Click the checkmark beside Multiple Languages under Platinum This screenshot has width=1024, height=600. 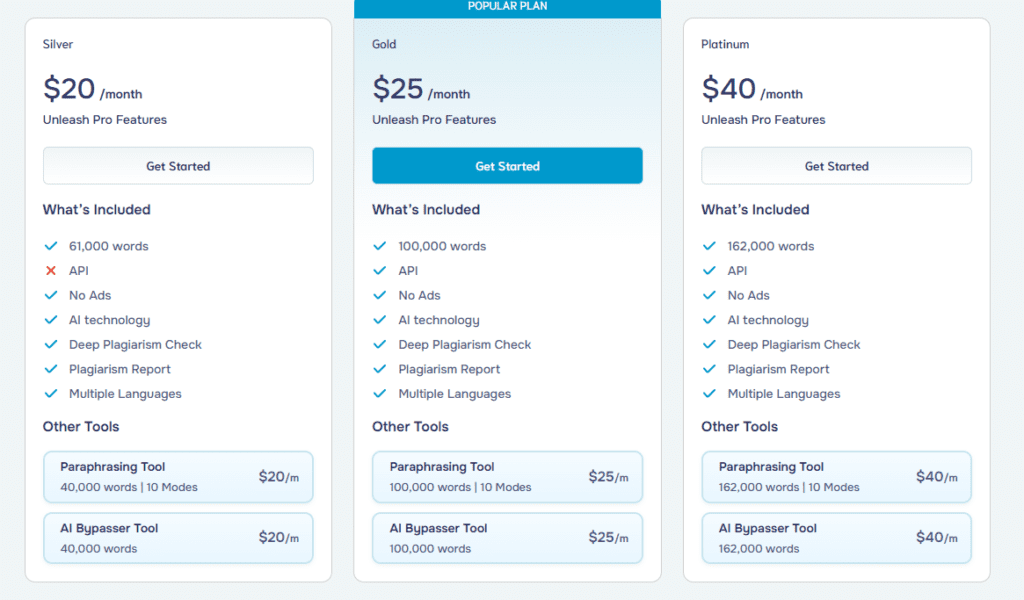click(710, 393)
